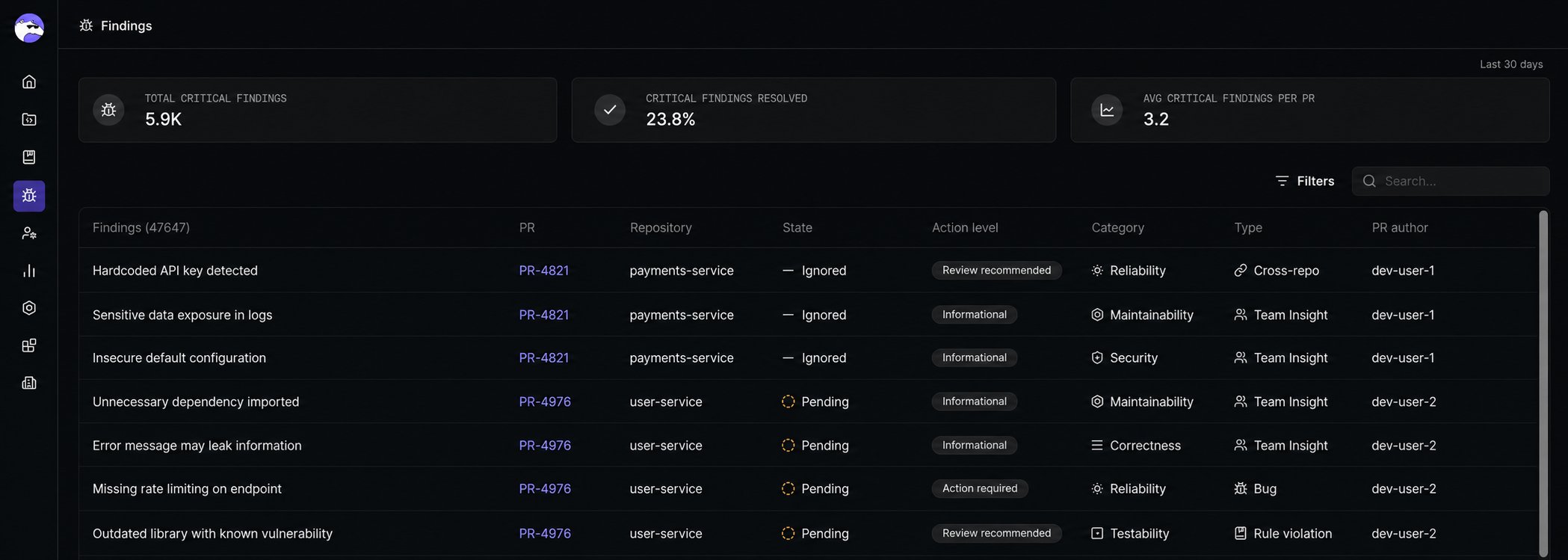Image resolution: width=1568 pixels, height=560 pixels.
Task: Click Rule violation icon in Outdated library row
Action: tap(1241, 534)
